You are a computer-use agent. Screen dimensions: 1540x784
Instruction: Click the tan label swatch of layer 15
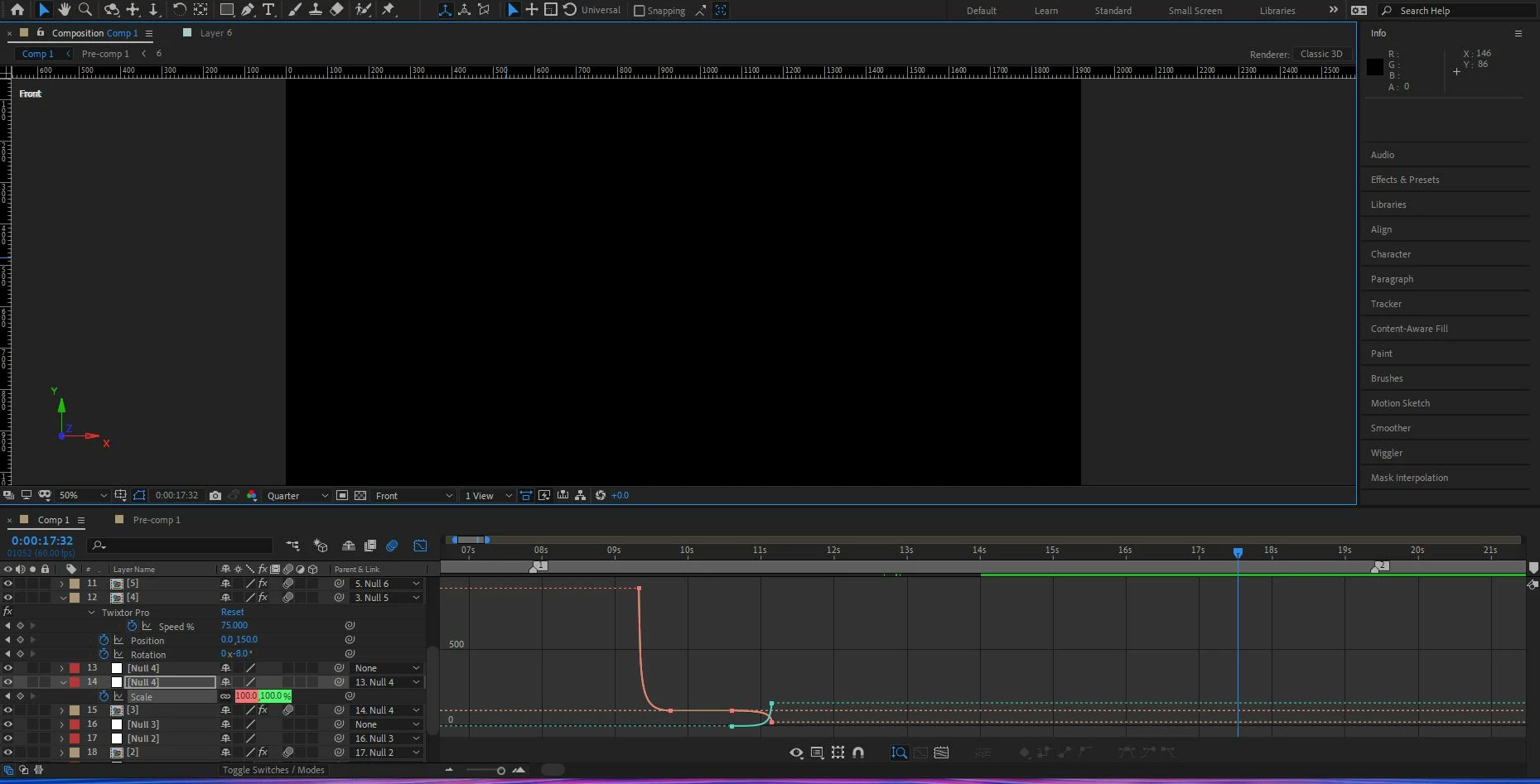(x=75, y=710)
